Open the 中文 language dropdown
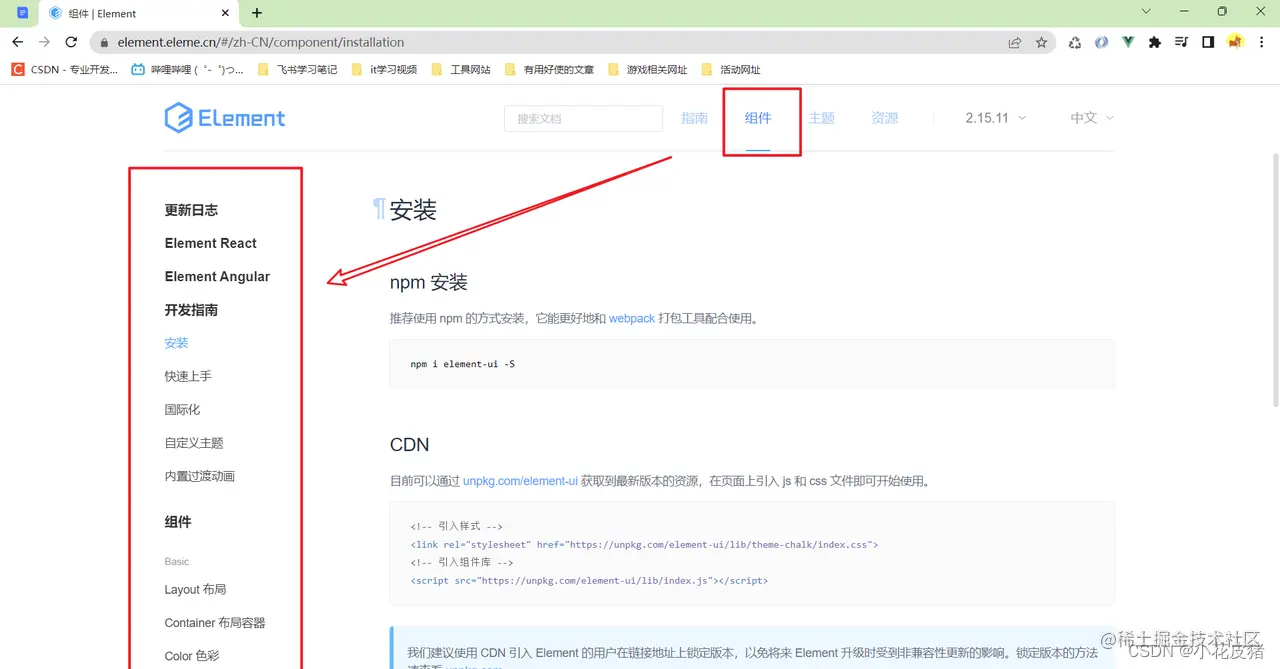This screenshot has height=669, width=1280. [x=1092, y=118]
